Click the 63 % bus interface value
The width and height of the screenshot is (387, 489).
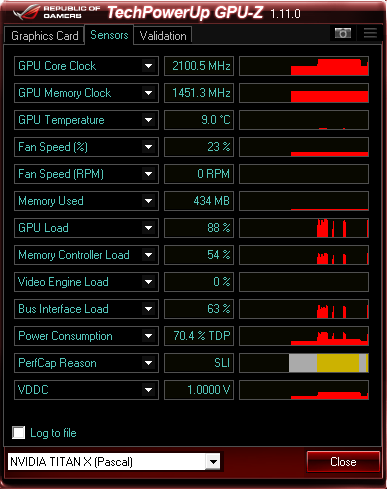[199, 309]
